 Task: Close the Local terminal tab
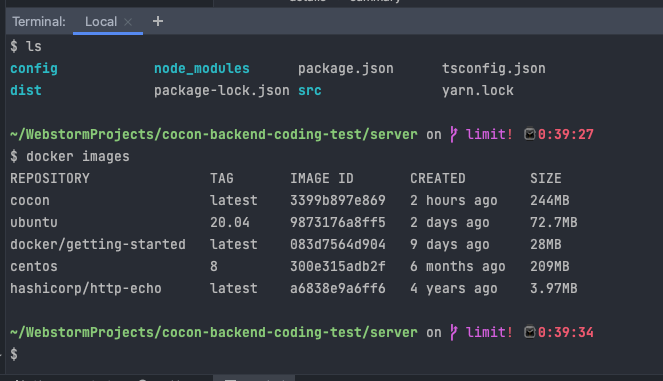pos(128,22)
